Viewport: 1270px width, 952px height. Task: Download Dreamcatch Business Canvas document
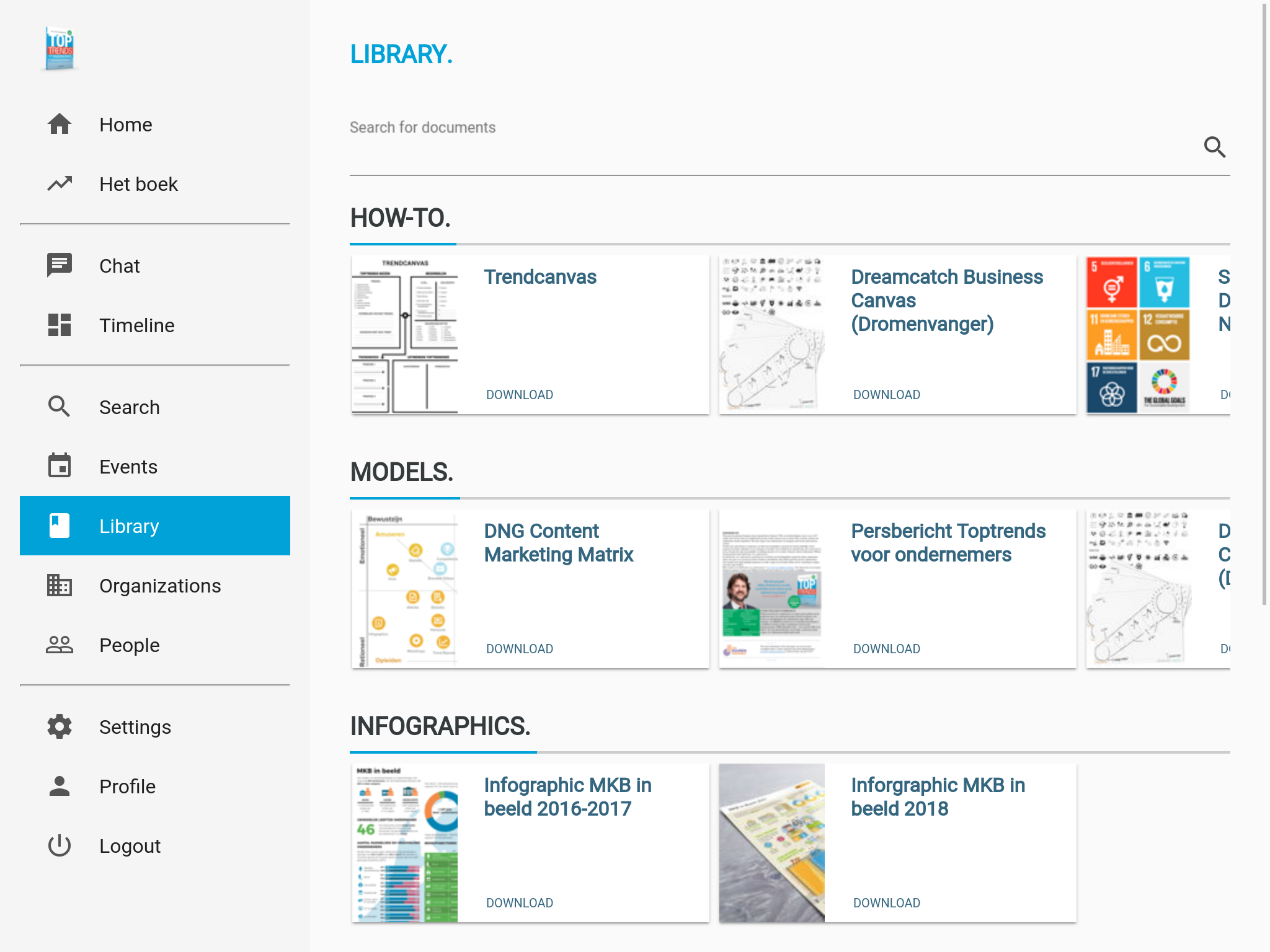pyautogui.click(x=886, y=395)
